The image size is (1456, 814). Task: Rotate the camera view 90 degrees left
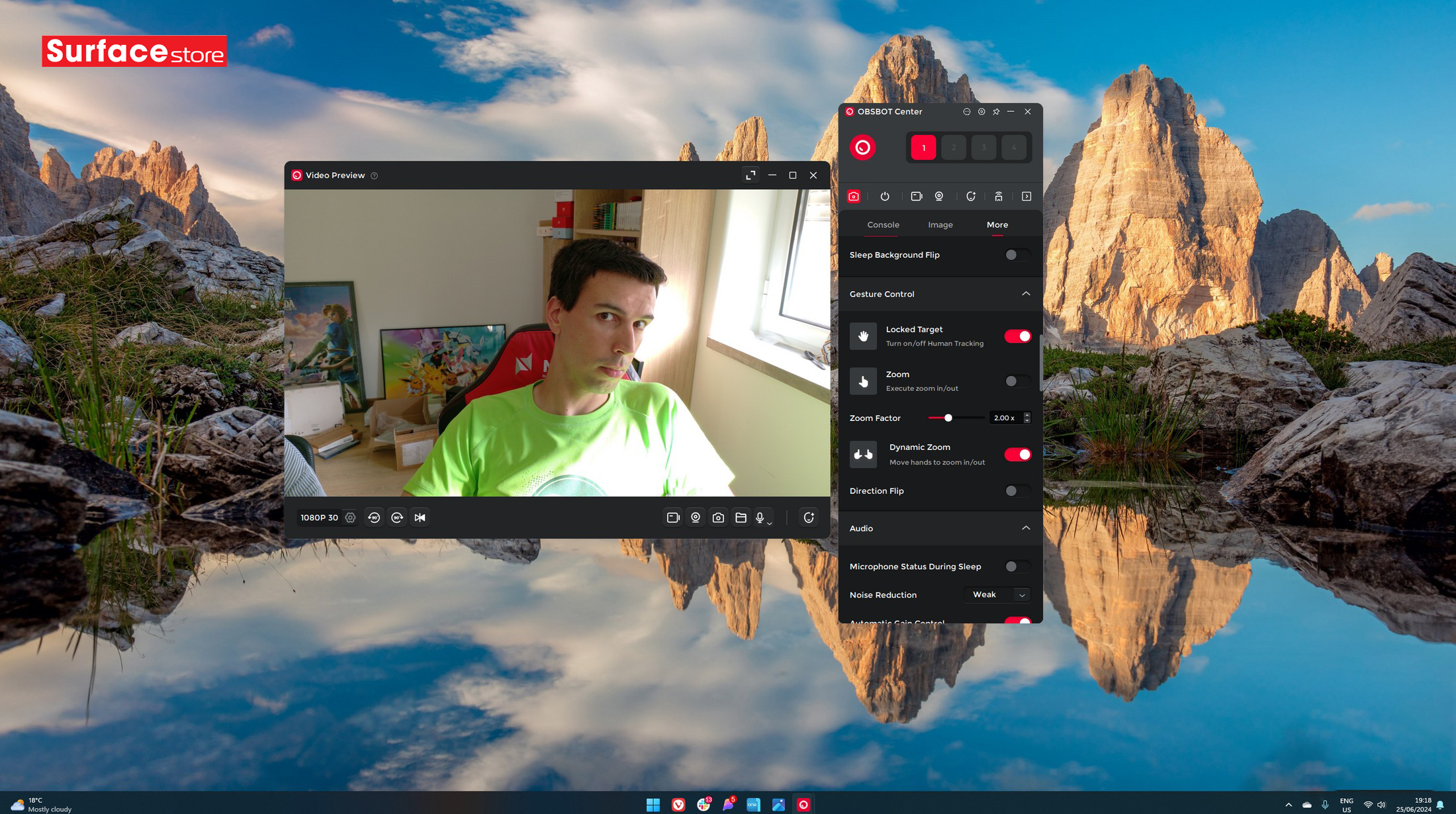pyautogui.click(x=374, y=518)
